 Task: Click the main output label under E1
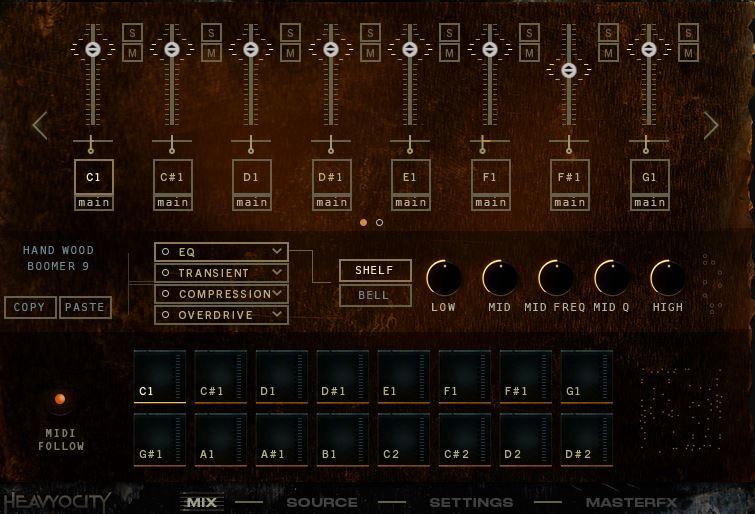pos(411,203)
